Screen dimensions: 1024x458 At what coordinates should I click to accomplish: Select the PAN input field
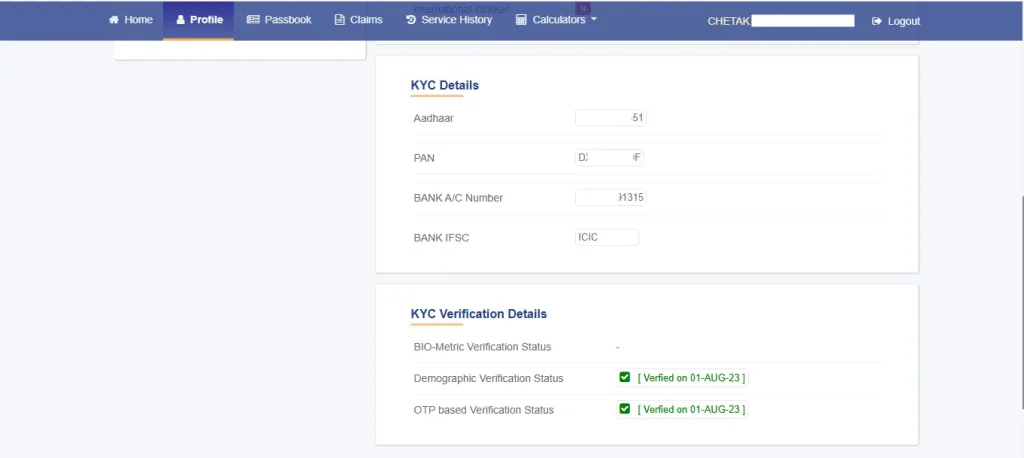(x=609, y=157)
